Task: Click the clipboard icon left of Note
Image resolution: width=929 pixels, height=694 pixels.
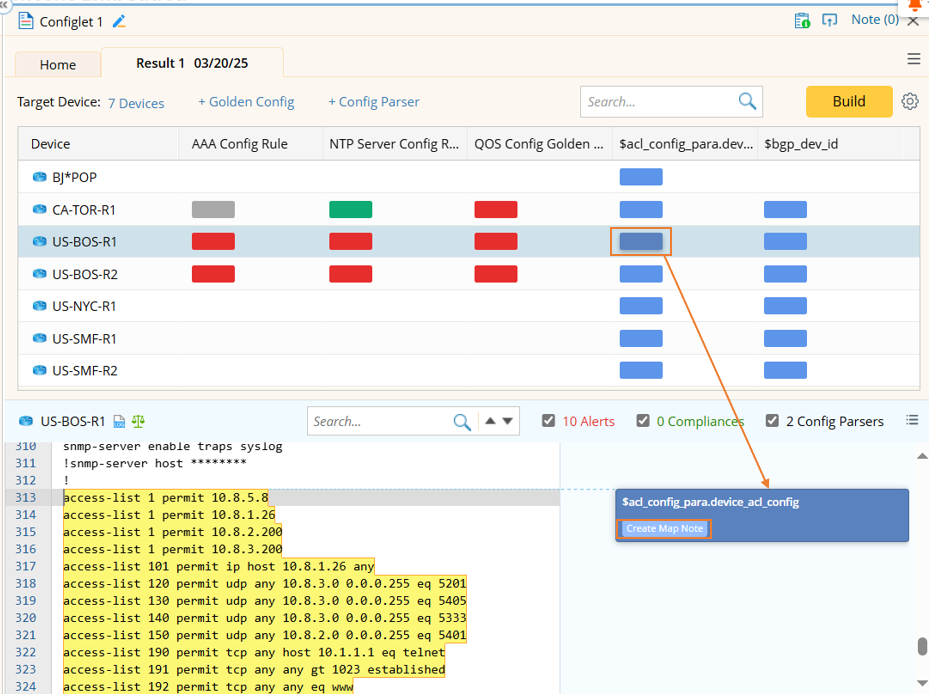Action: coord(802,20)
